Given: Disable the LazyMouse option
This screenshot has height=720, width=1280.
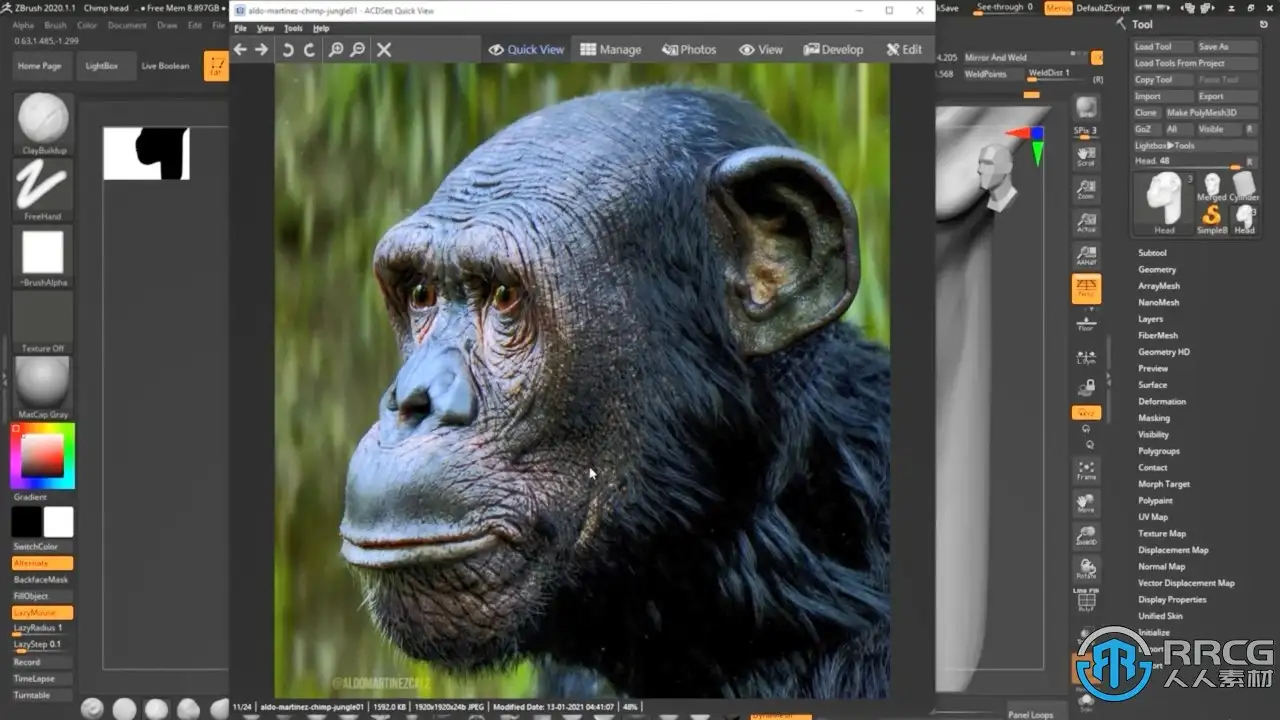Looking at the screenshot, I should point(42,612).
